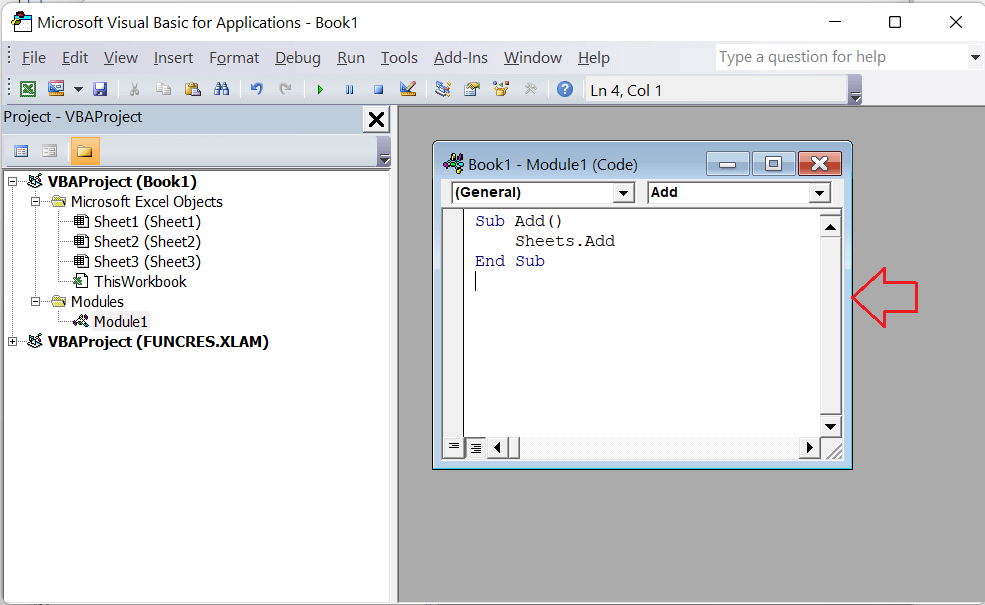Select the VBAProject (FUNCRES.XLAM) project label
985x605 pixels.
158,342
